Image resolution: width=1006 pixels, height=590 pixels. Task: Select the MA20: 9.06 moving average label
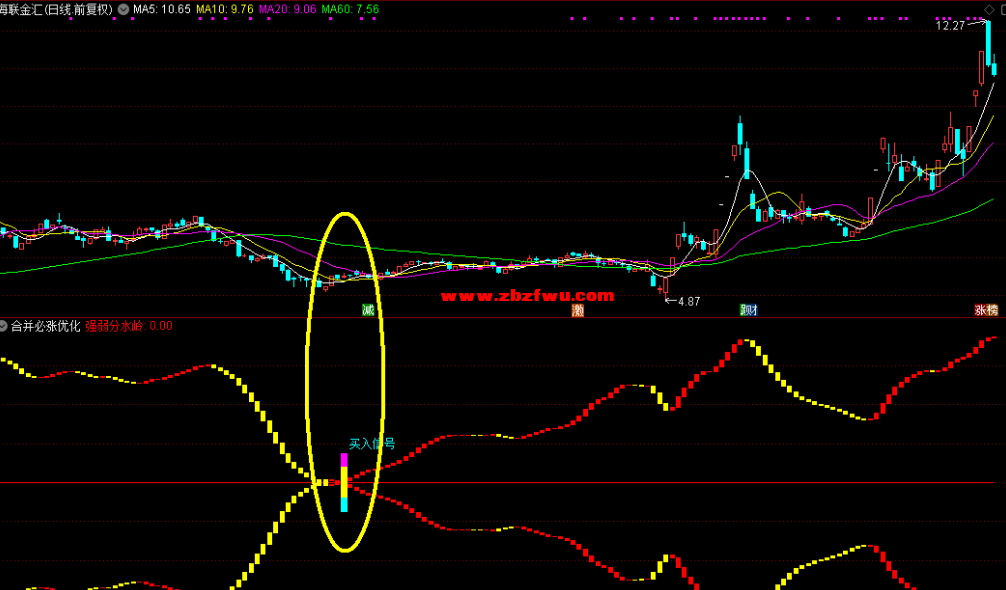click(287, 9)
